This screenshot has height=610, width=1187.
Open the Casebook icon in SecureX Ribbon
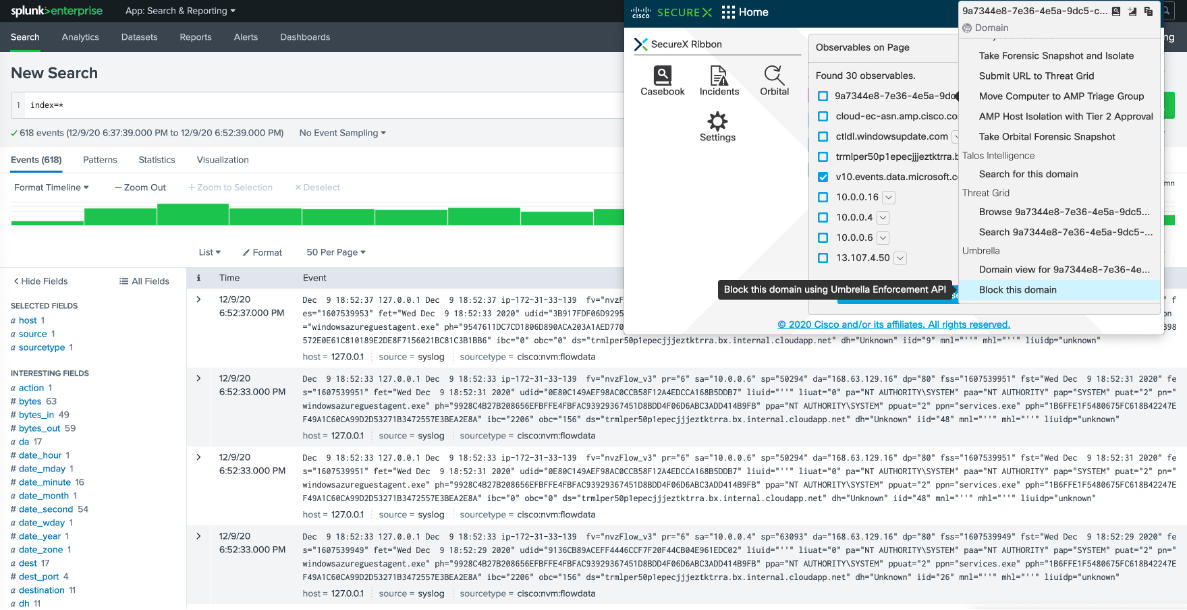(x=662, y=76)
